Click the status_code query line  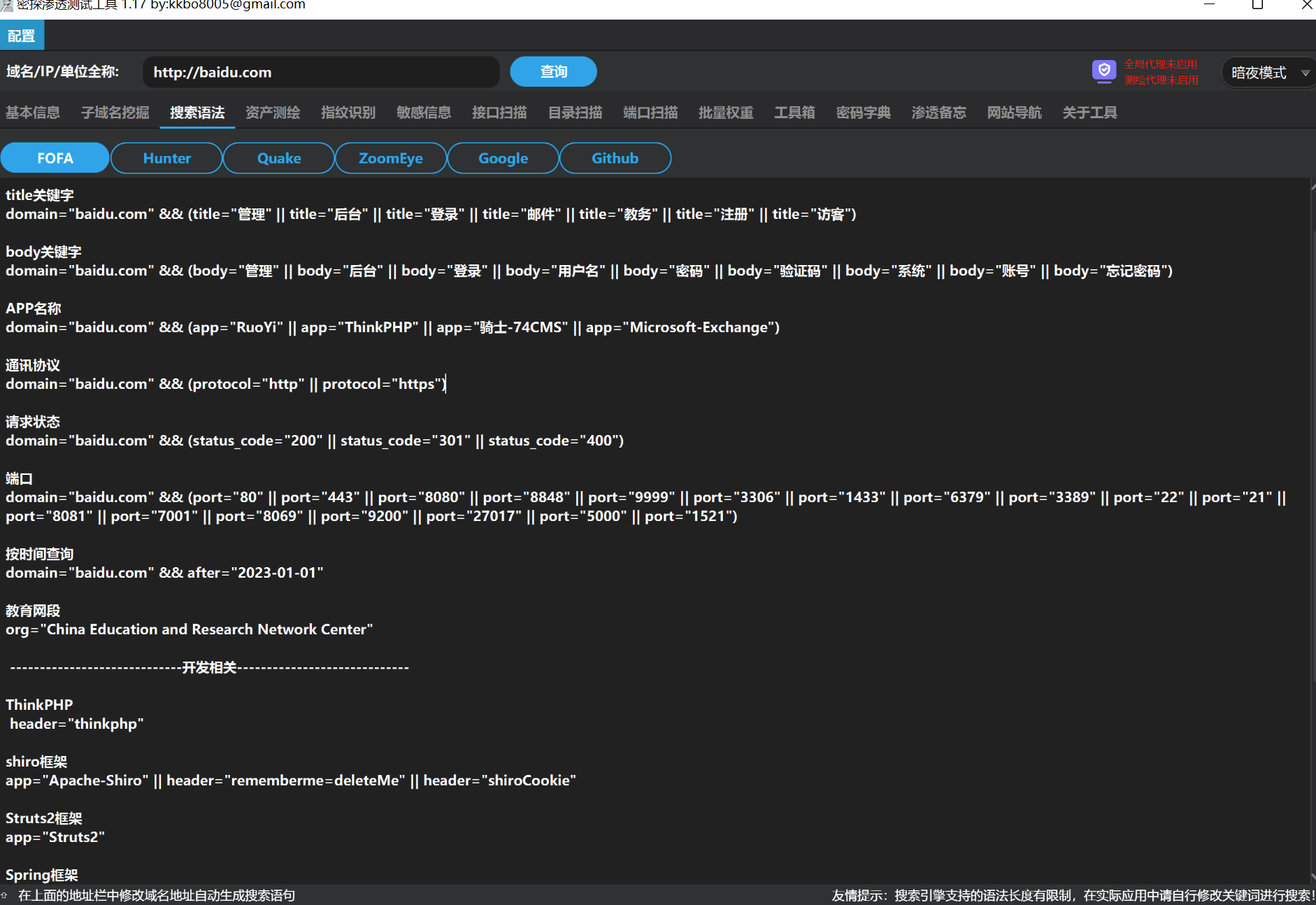[315, 441]
